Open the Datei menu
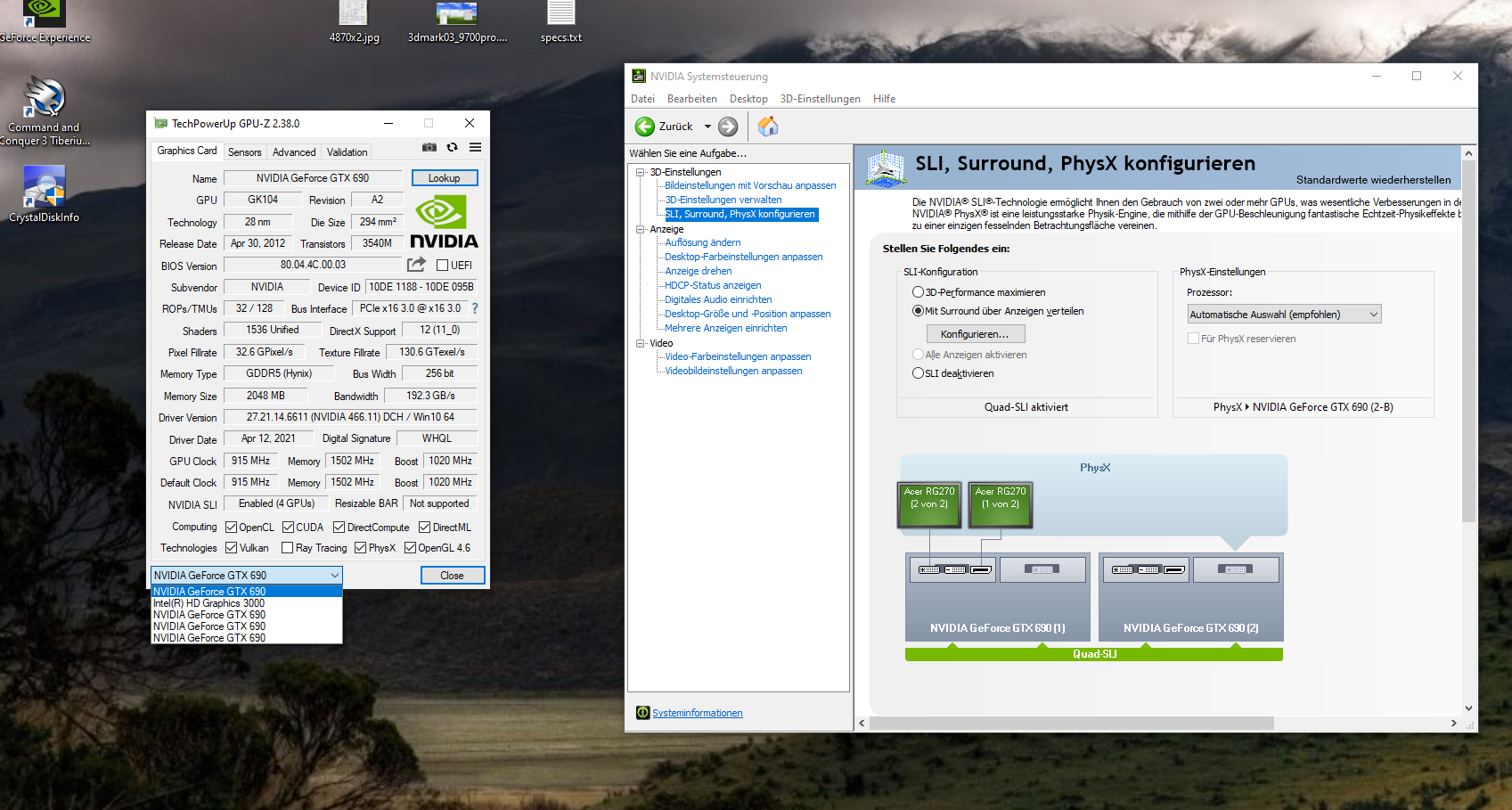 coord(642,99)
